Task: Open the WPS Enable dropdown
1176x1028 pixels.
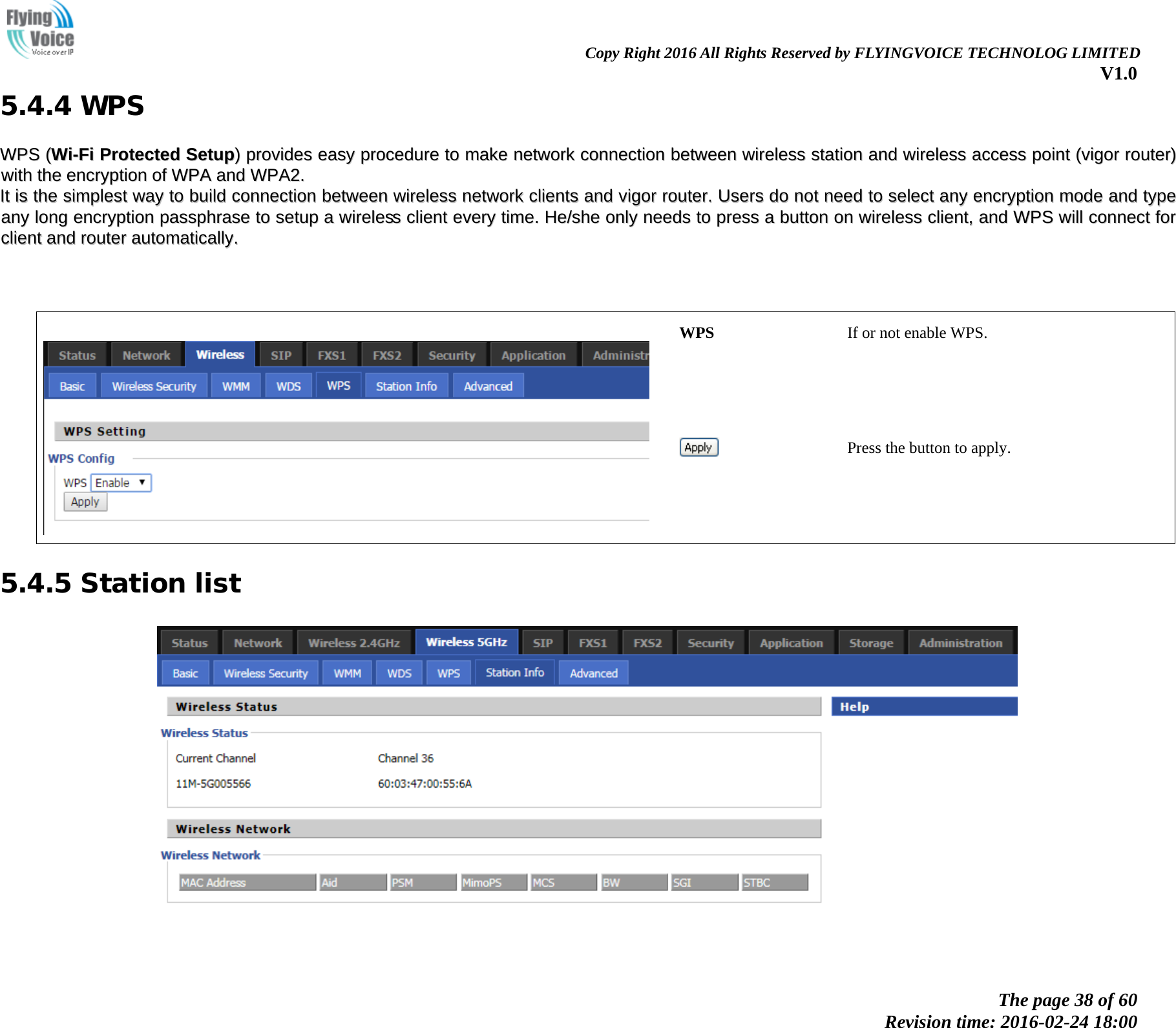Action: tap(120, 483)
